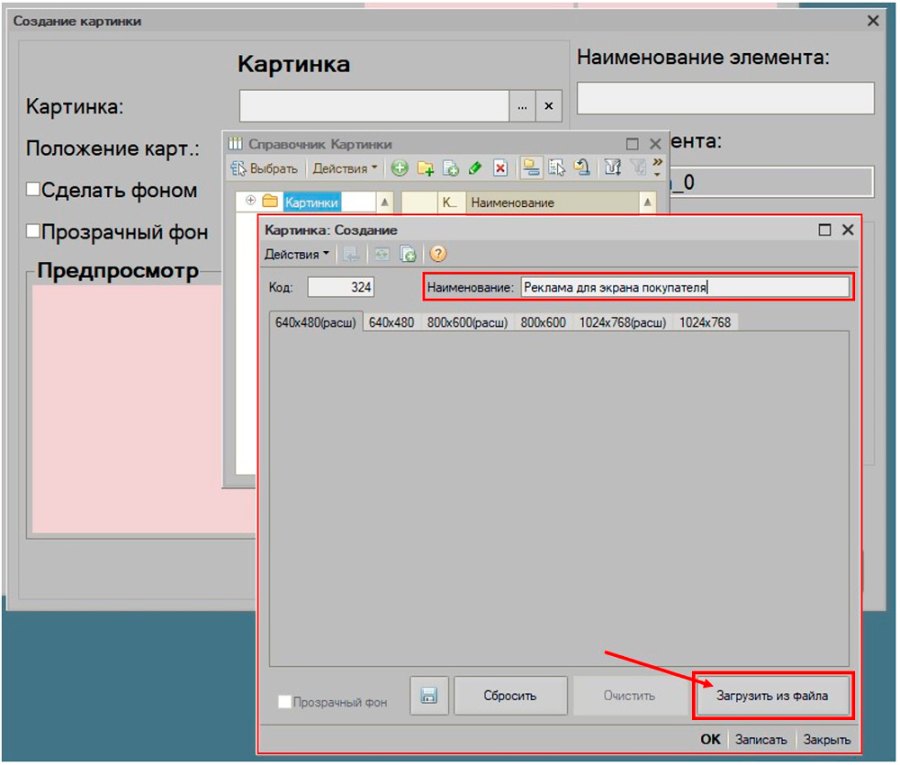The image size is (900, 765).
Task: Click the greyed arrow icon next to Действия in Картинка: Создание
Action: 351,254
